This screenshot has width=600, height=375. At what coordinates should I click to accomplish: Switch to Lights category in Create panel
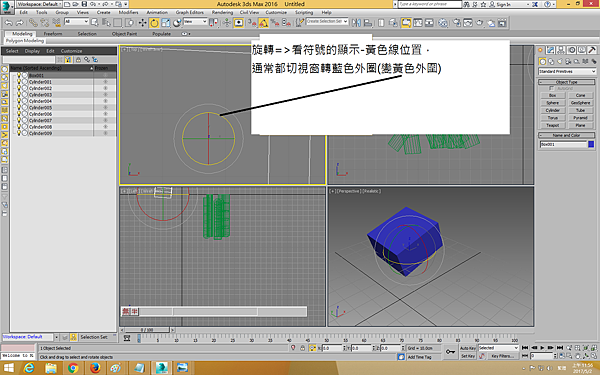click(560, 62)
